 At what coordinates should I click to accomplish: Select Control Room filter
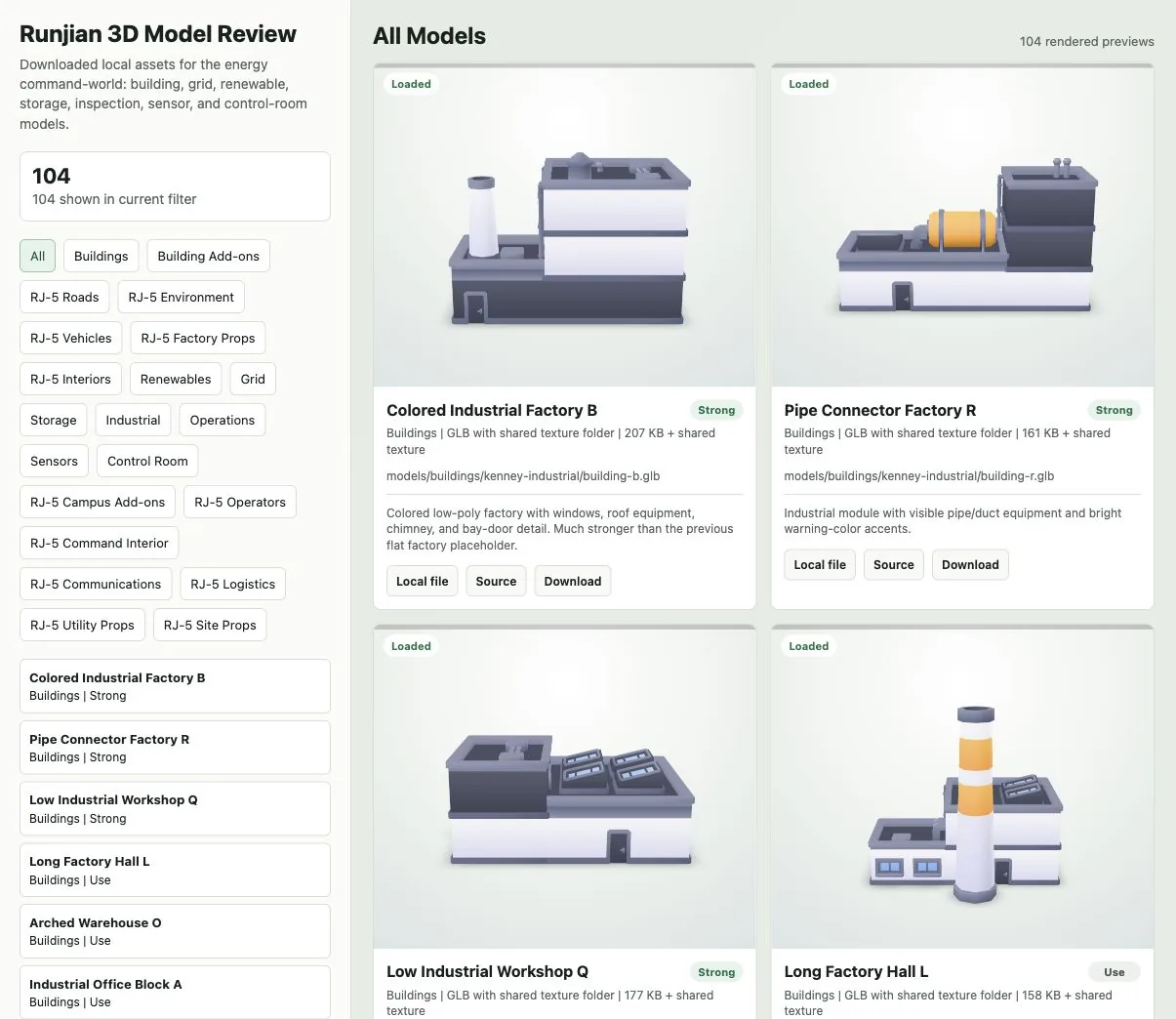(147, 461)
